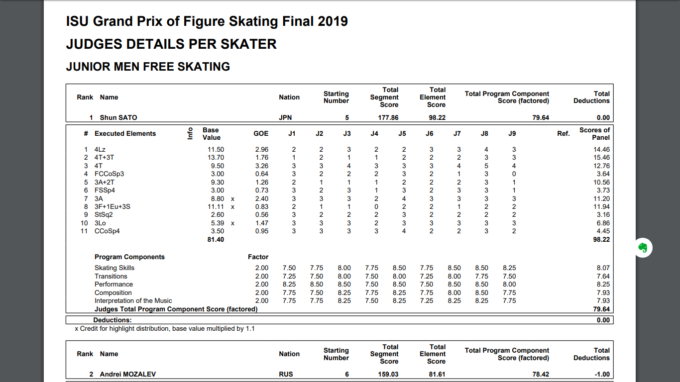Screen dimensions: 680x382
Task: Select the ISU Grand Prix document title
Action: click(x=207, y=21)
